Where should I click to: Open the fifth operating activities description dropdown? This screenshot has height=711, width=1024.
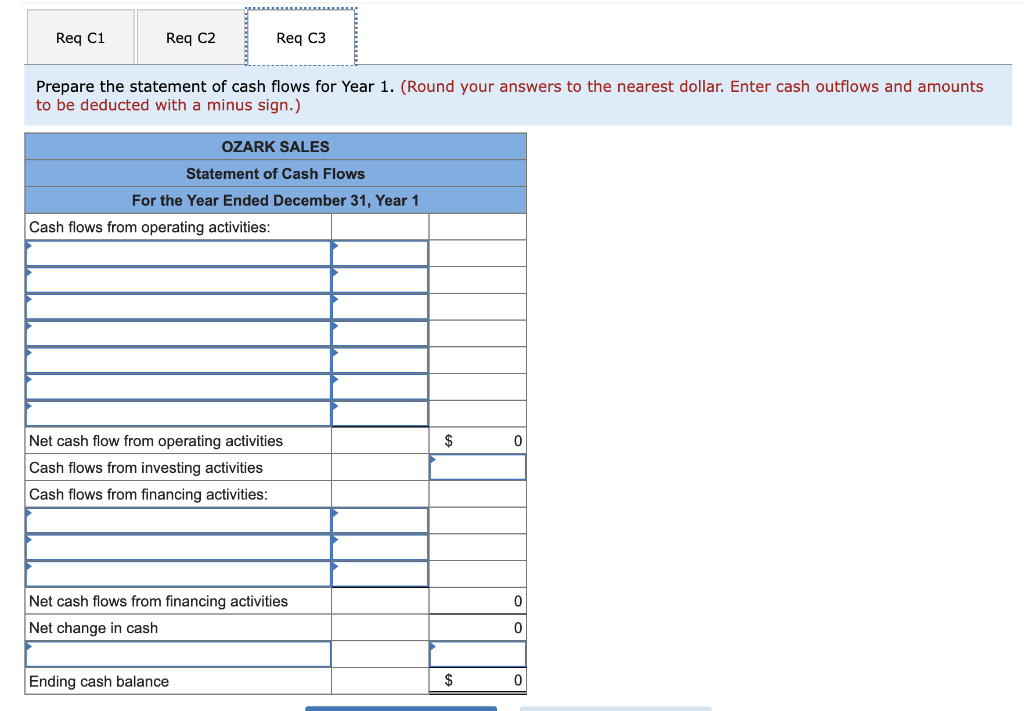tap(178, 359)
